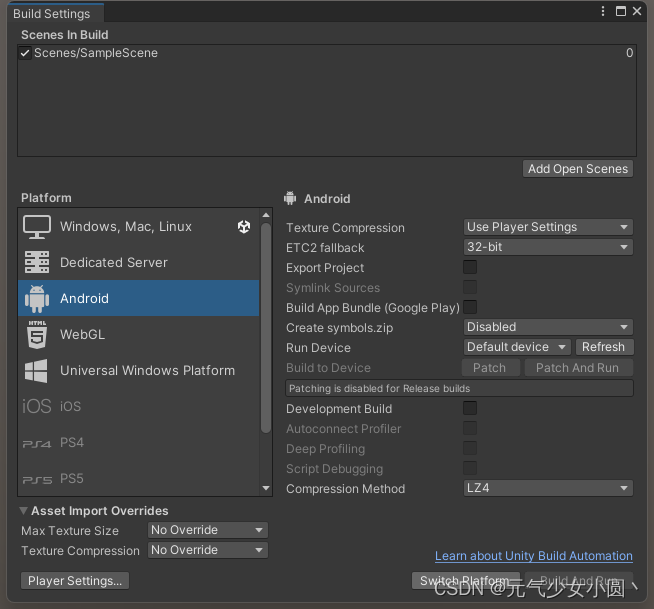Open the Max Texture Size dropdown
Screen dimensions: 654x609
pos(208,530)
